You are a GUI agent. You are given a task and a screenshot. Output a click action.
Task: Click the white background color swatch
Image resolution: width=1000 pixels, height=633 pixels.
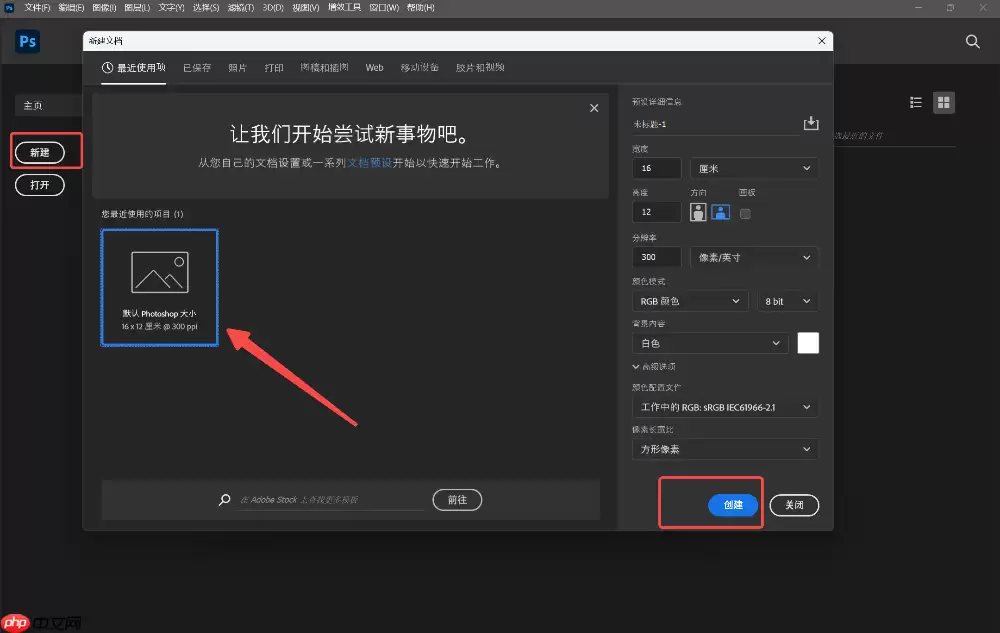pos(807,342)
